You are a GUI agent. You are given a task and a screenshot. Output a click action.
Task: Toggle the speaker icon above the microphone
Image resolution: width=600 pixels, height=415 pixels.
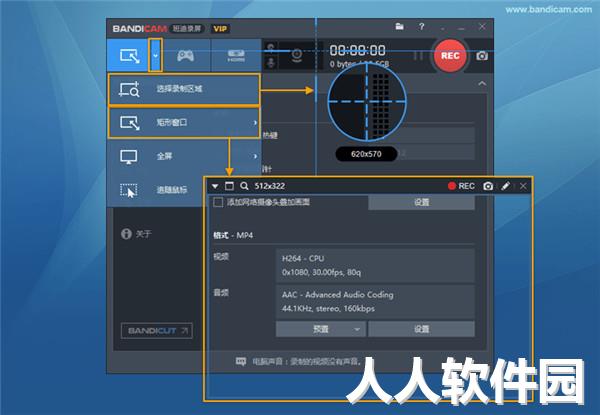tap(270, 47)
